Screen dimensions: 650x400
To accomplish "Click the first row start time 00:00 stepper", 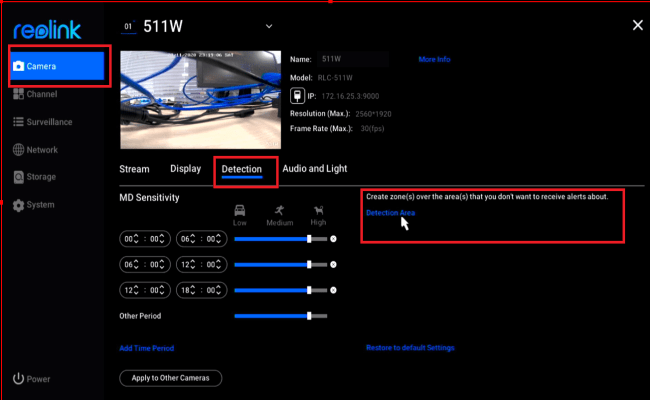I will 145,239.
